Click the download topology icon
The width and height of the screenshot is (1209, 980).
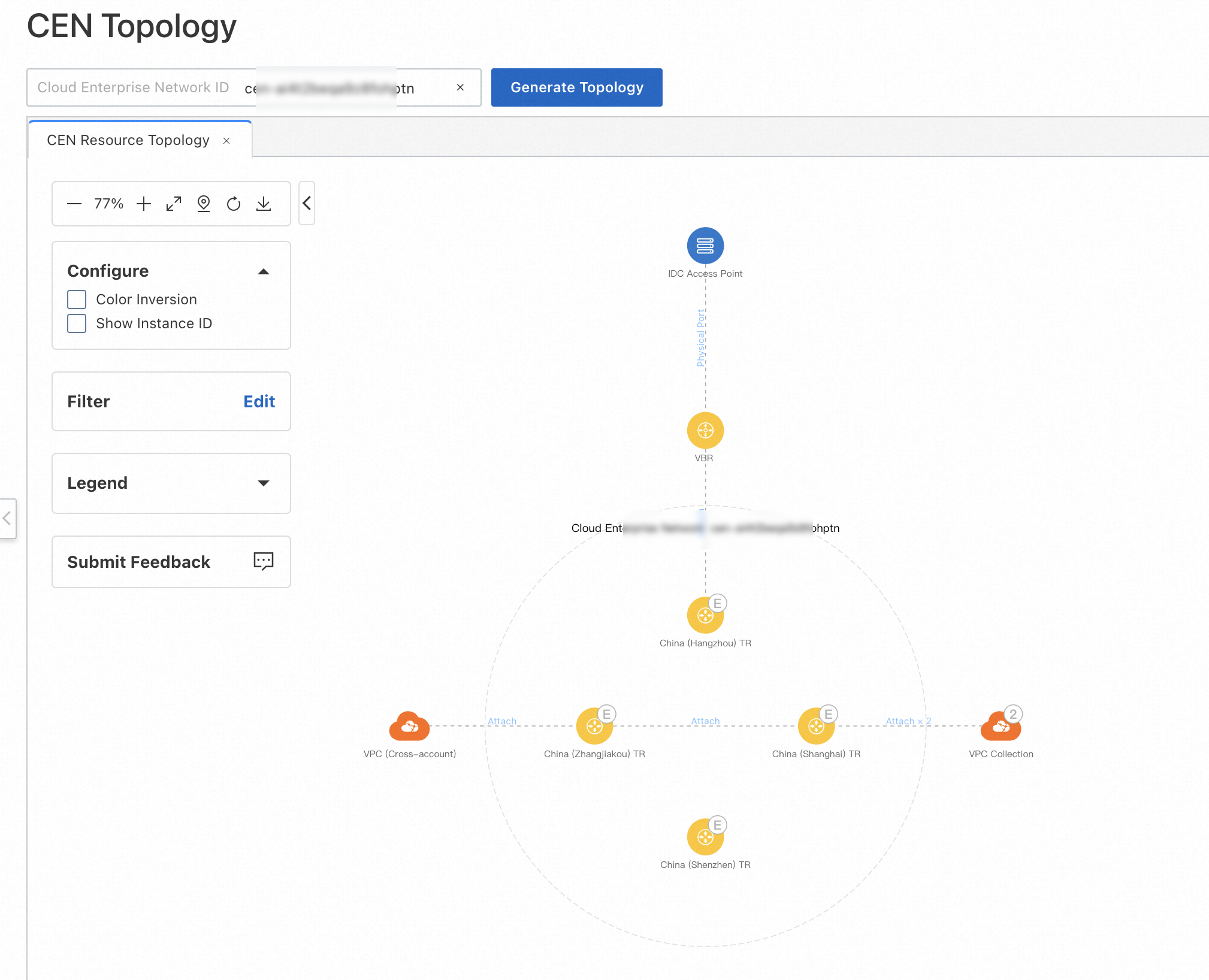(264, 204)
